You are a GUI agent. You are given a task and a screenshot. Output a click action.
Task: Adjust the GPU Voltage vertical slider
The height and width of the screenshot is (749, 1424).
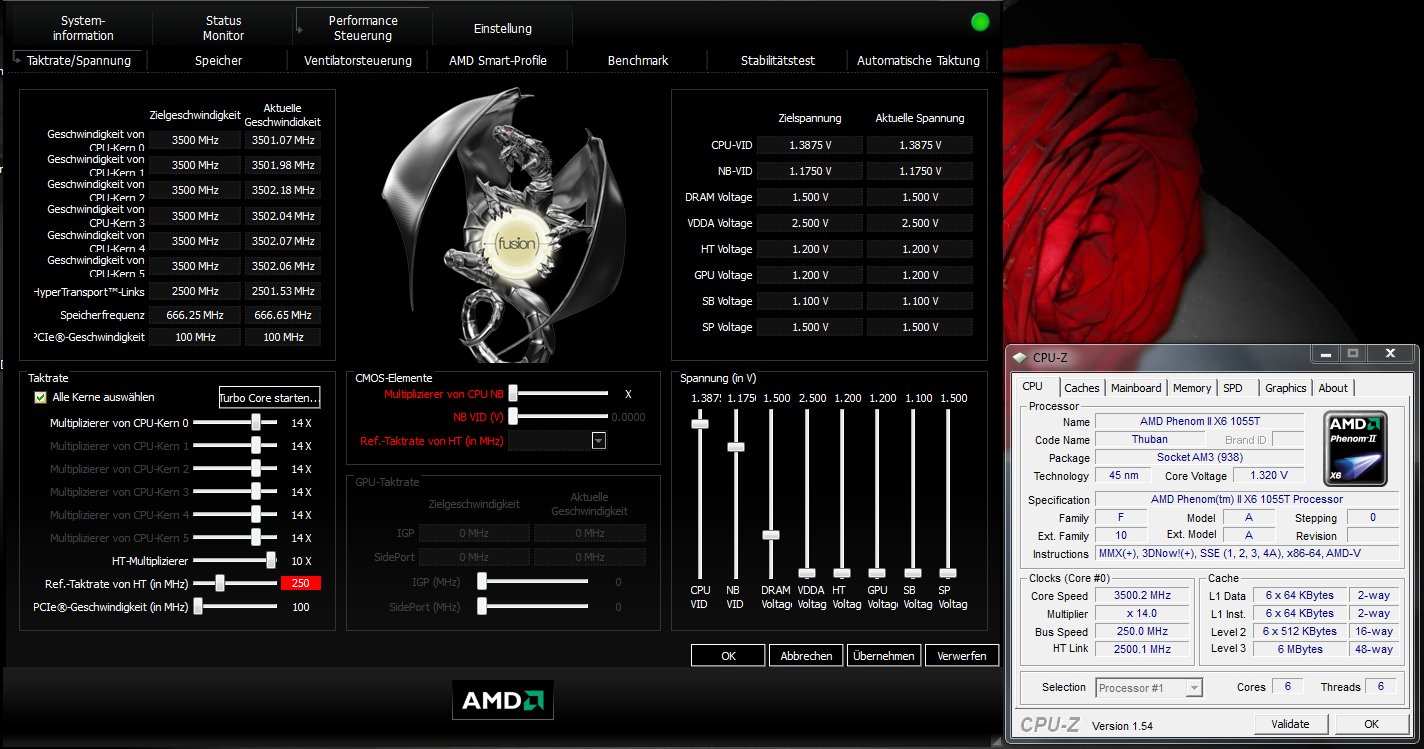tap(877, 573)
